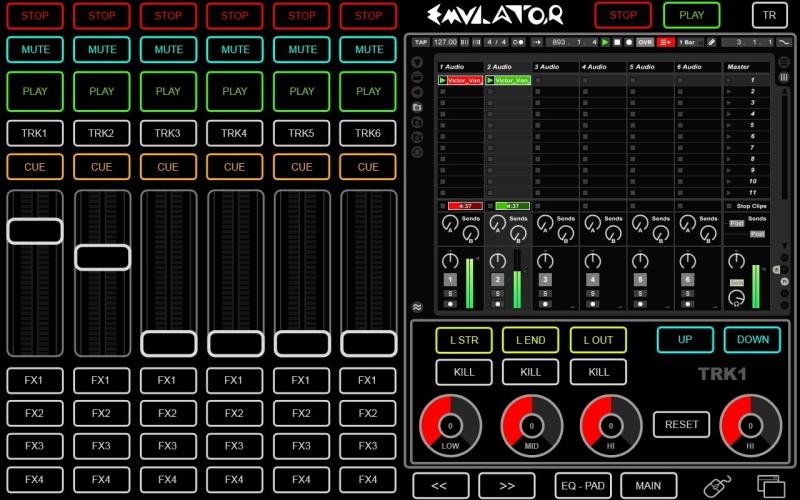
Task: Toggle MUTE on the first track
Action: (35, 49)
